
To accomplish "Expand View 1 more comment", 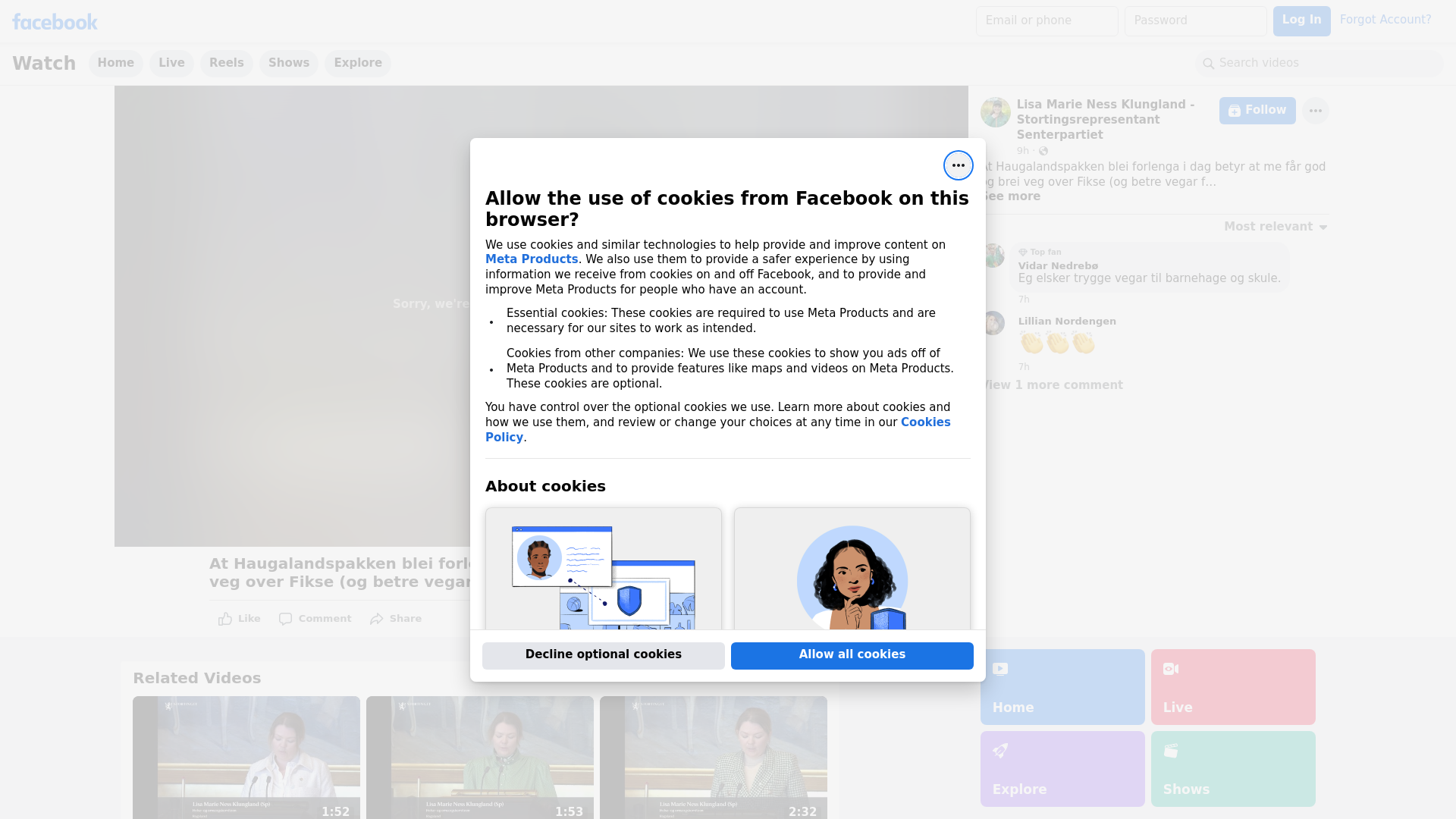I will point(1052,385).
